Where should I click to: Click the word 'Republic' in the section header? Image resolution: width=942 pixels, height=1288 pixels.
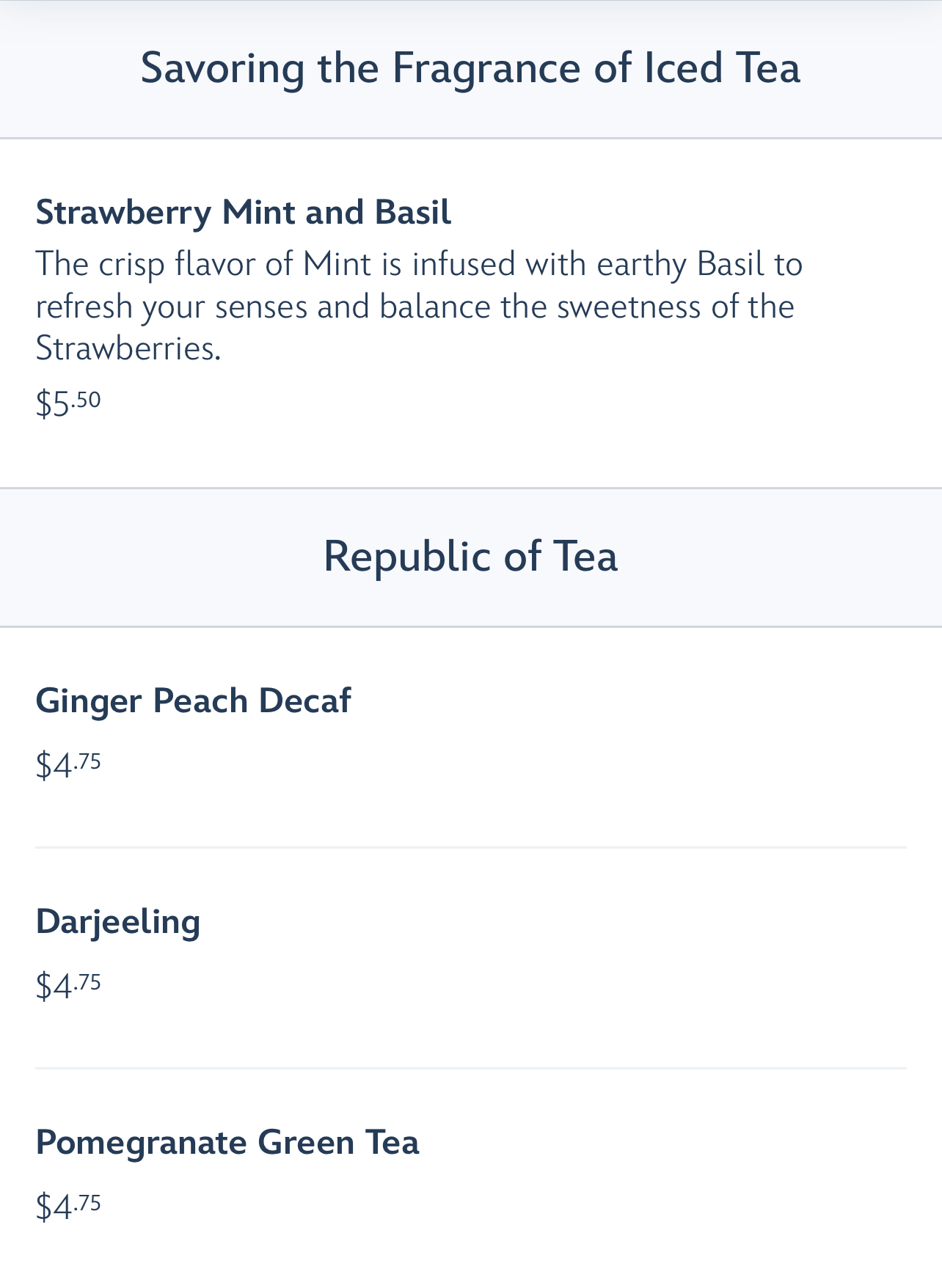pyautogui.click(x=406, y=556)
